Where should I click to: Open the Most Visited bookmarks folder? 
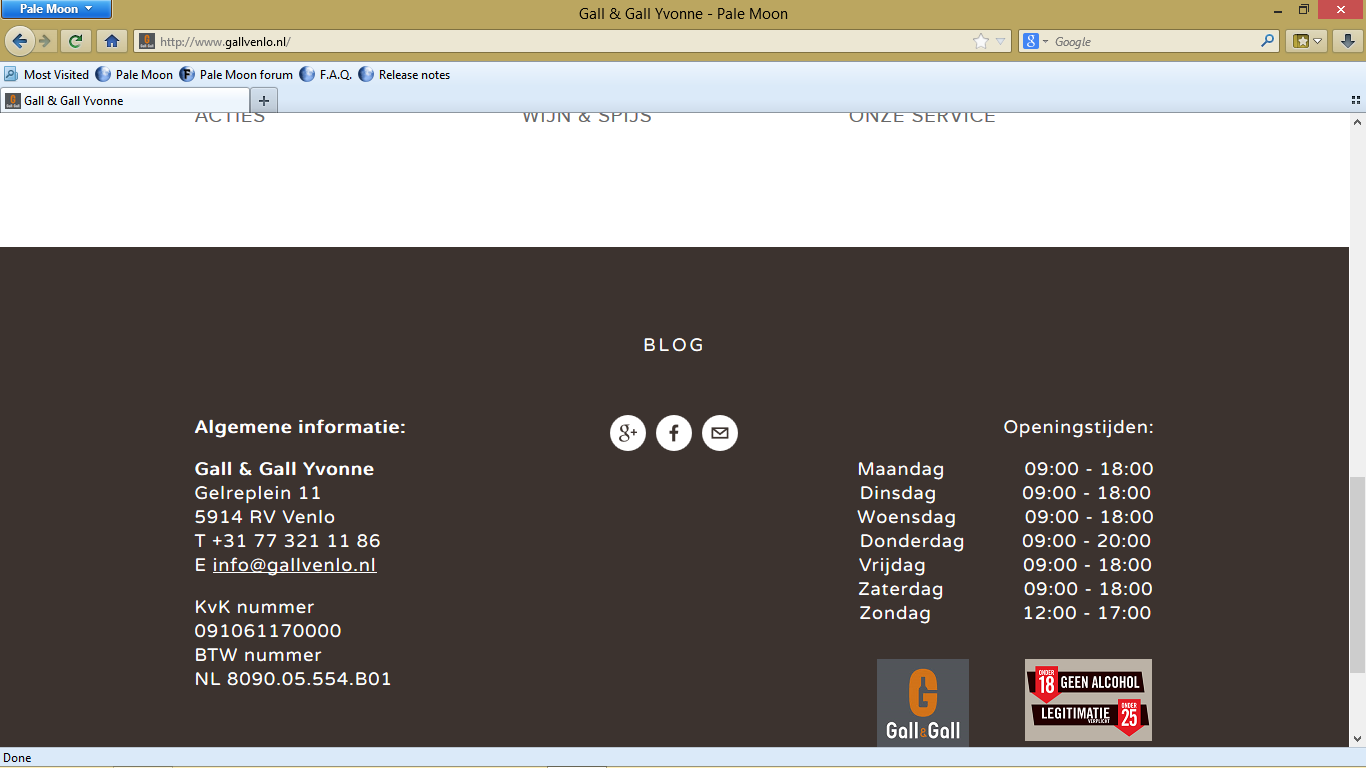pyautogui.click(x=46, y=74)
